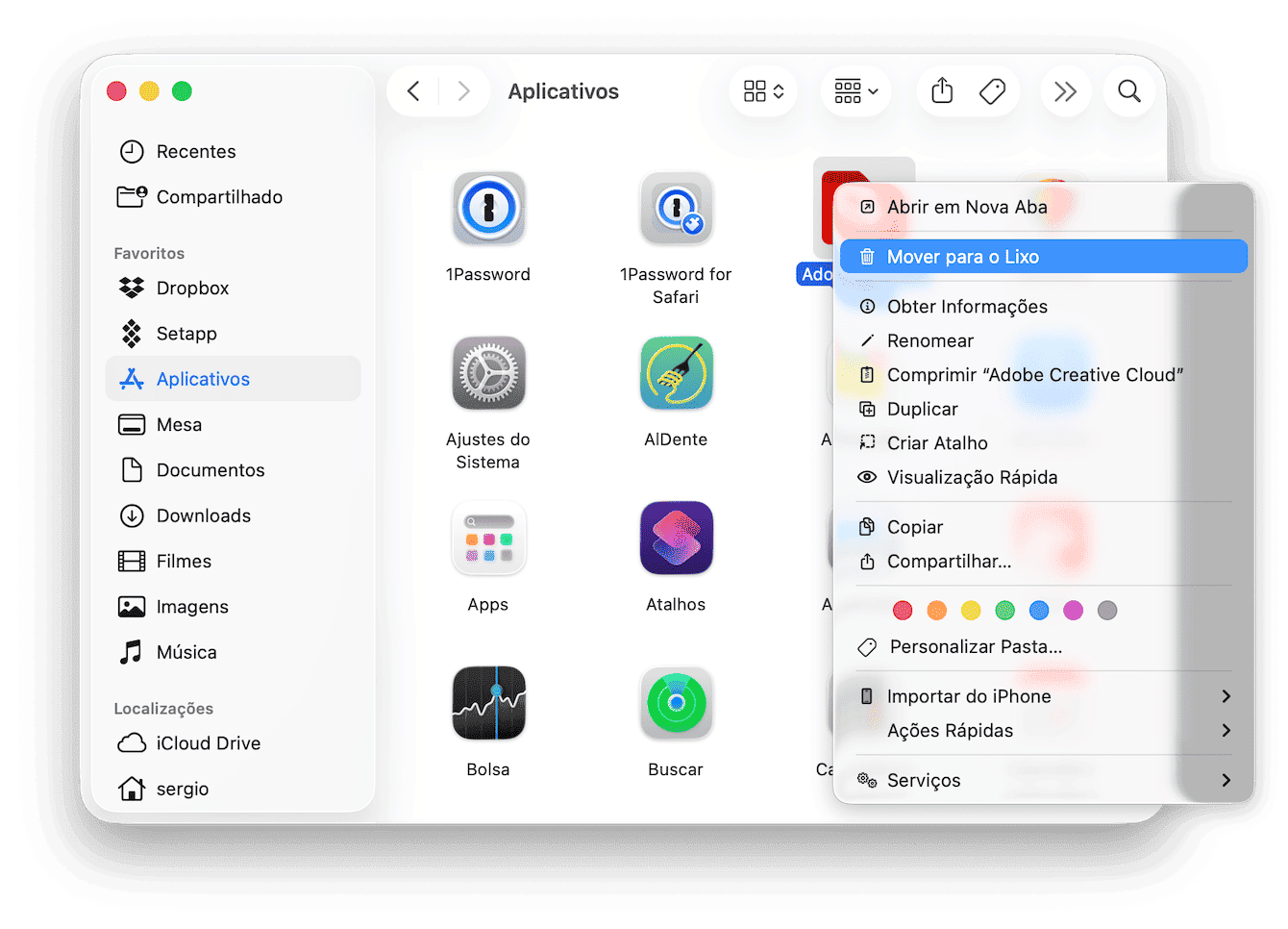
Task: Click the share toolbar icon
Action: 942,91
